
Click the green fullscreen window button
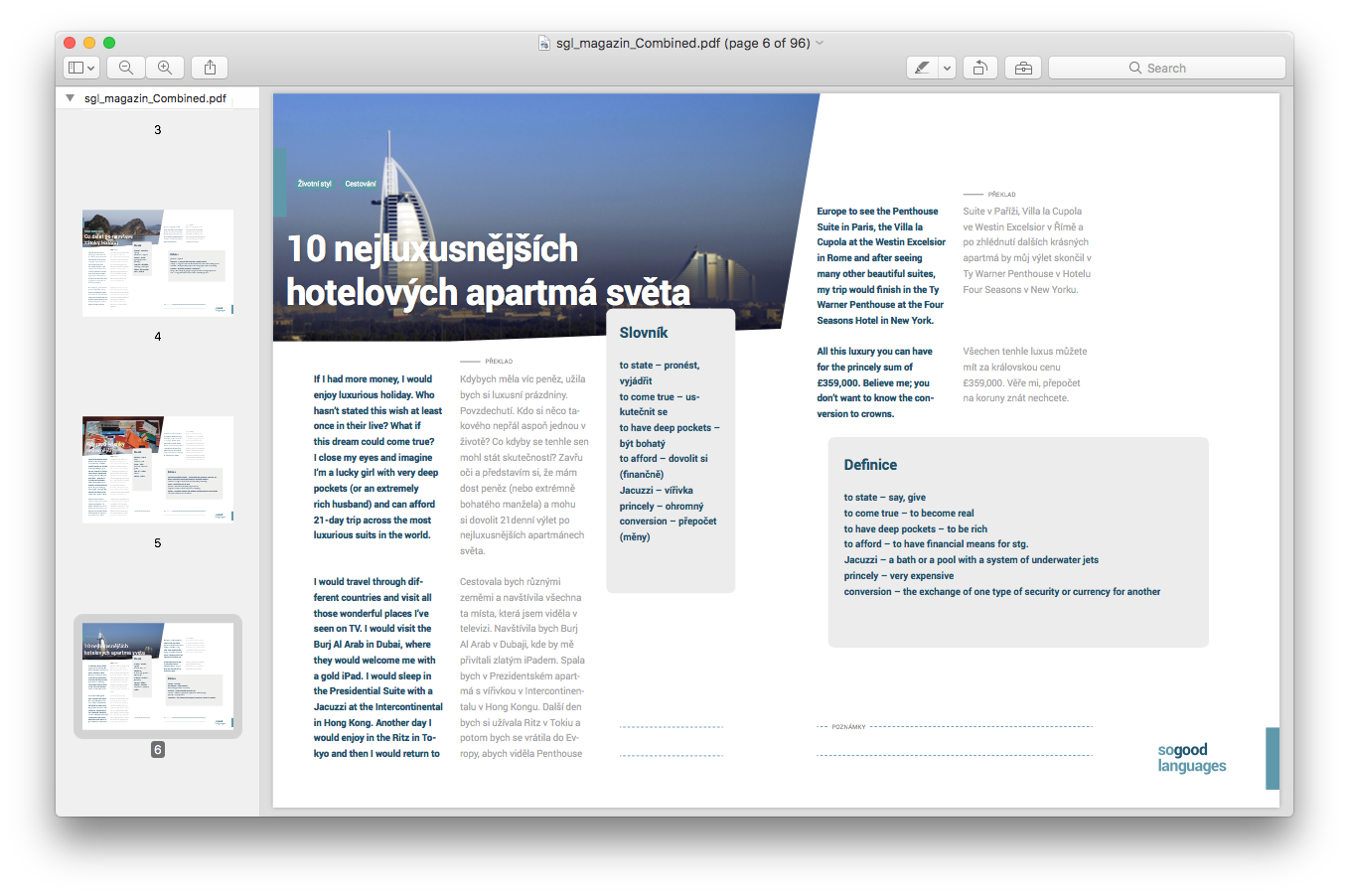tap(109, 43)
